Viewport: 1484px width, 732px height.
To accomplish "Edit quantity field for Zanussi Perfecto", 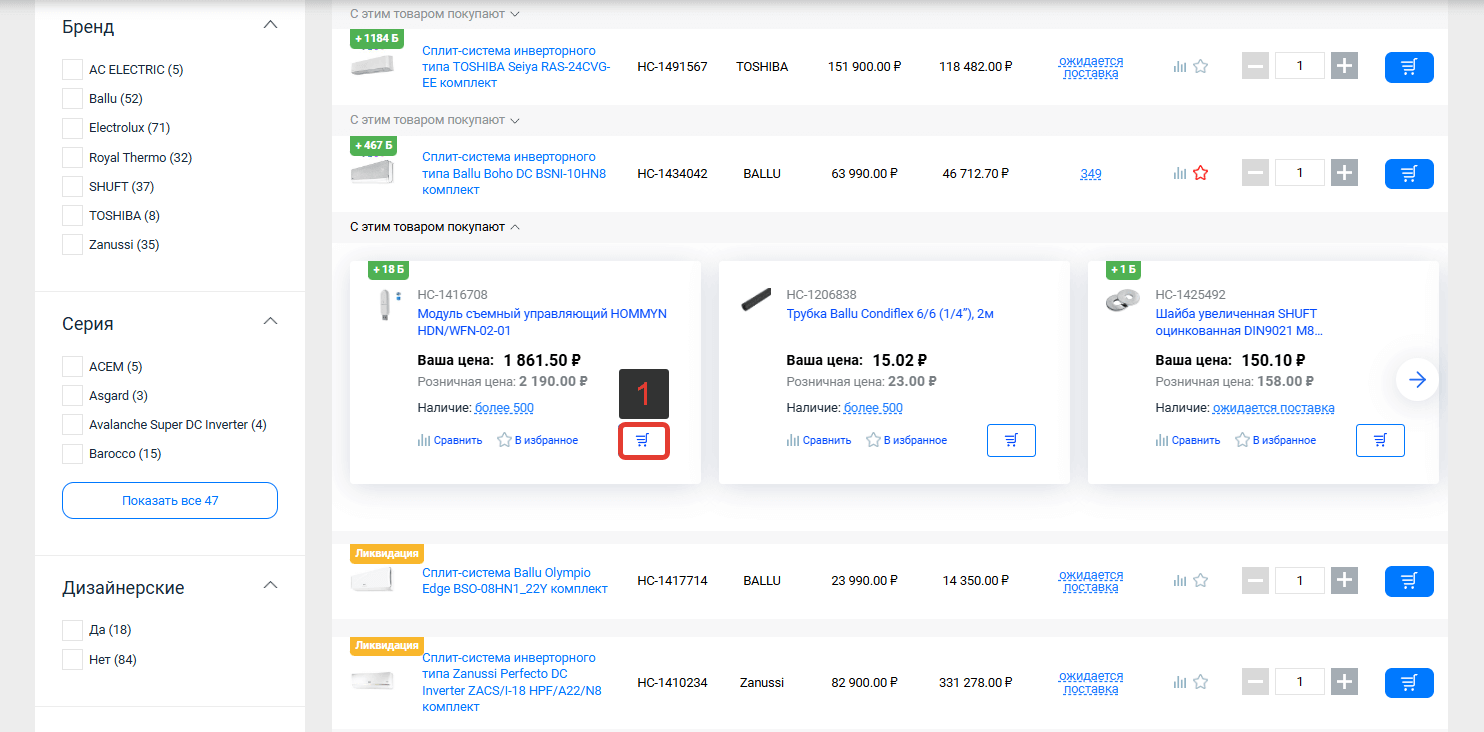I will (x=1300, y=683).
